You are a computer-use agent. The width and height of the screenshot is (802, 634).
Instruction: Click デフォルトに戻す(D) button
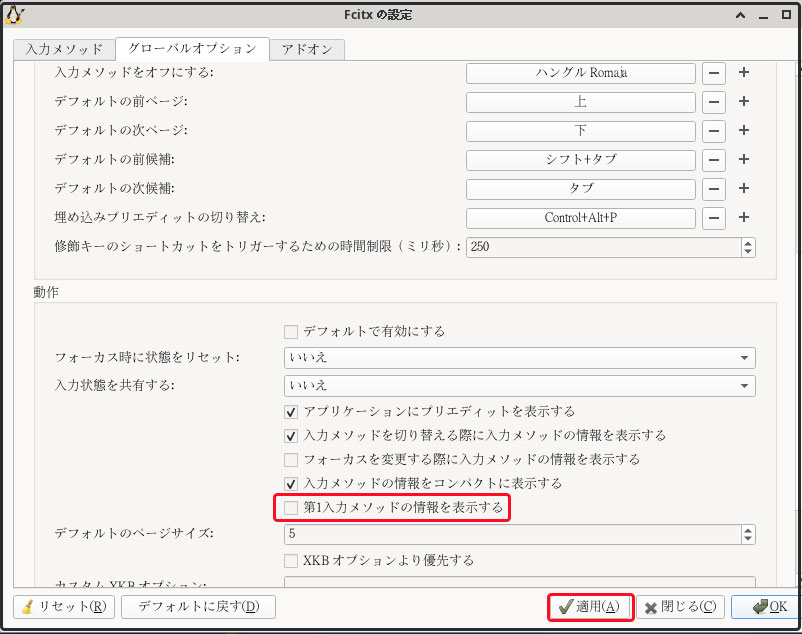(x=198, y=607)
